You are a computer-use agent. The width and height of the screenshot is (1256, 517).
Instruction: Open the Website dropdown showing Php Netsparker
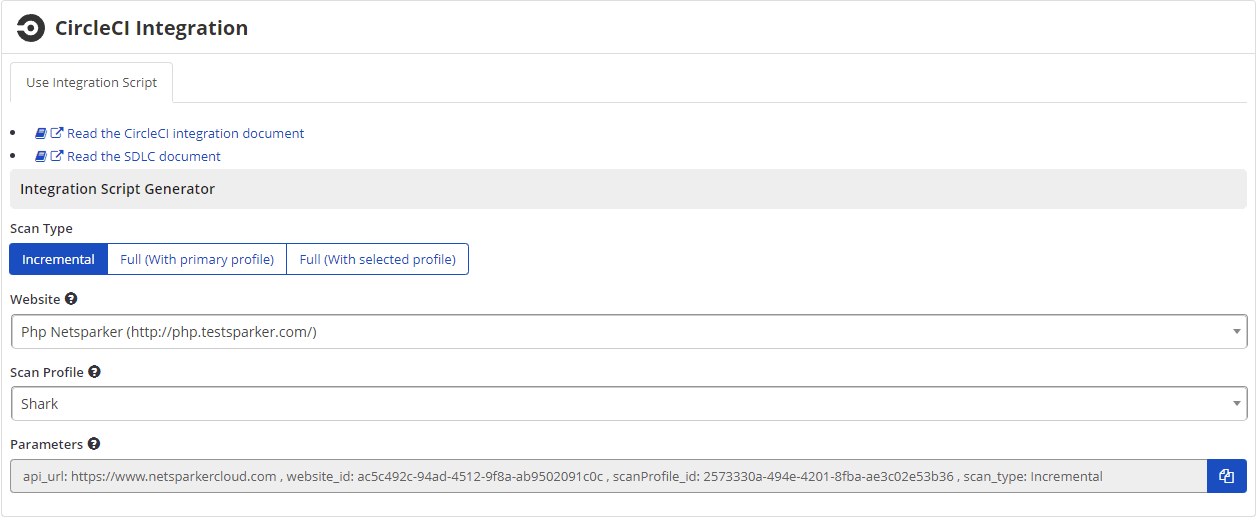(628, 331)
